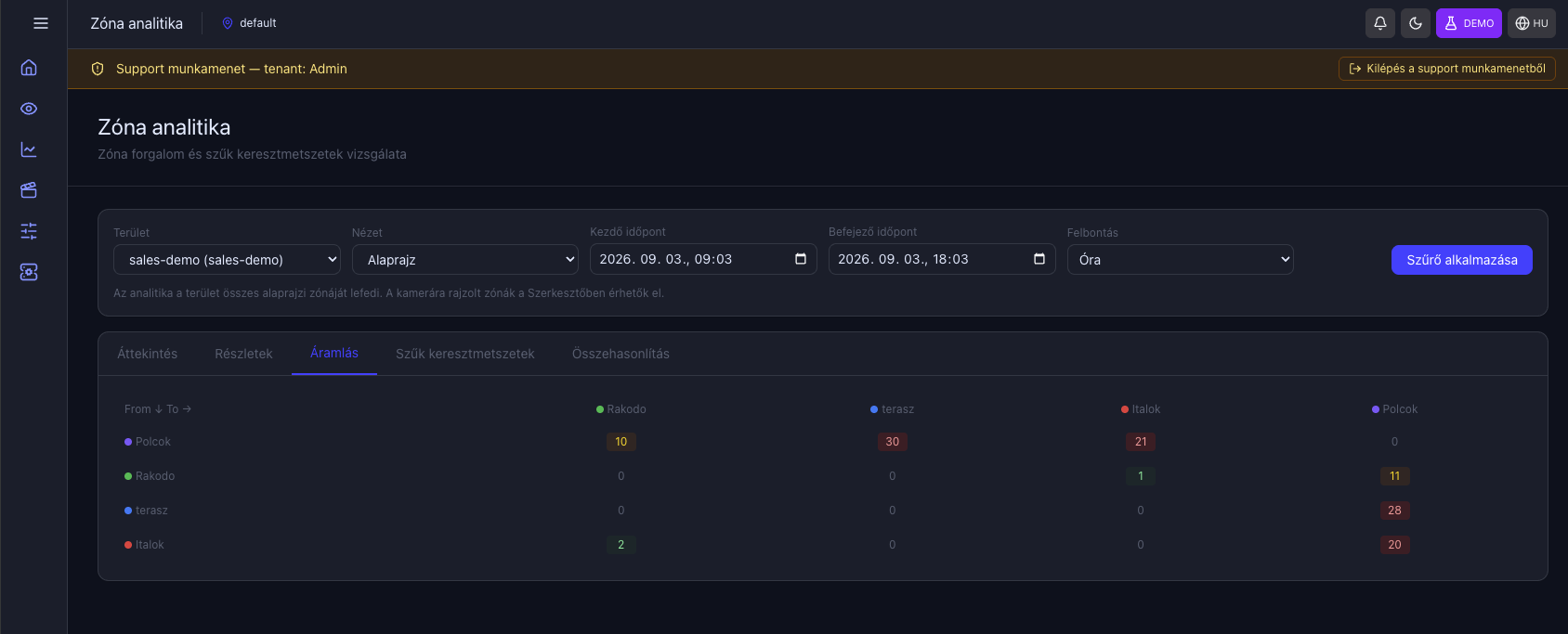The height and width of the screenshot is (634, 1568).
Task: Open the eye monitoring sidebar icon
Action: pos(29,109)
